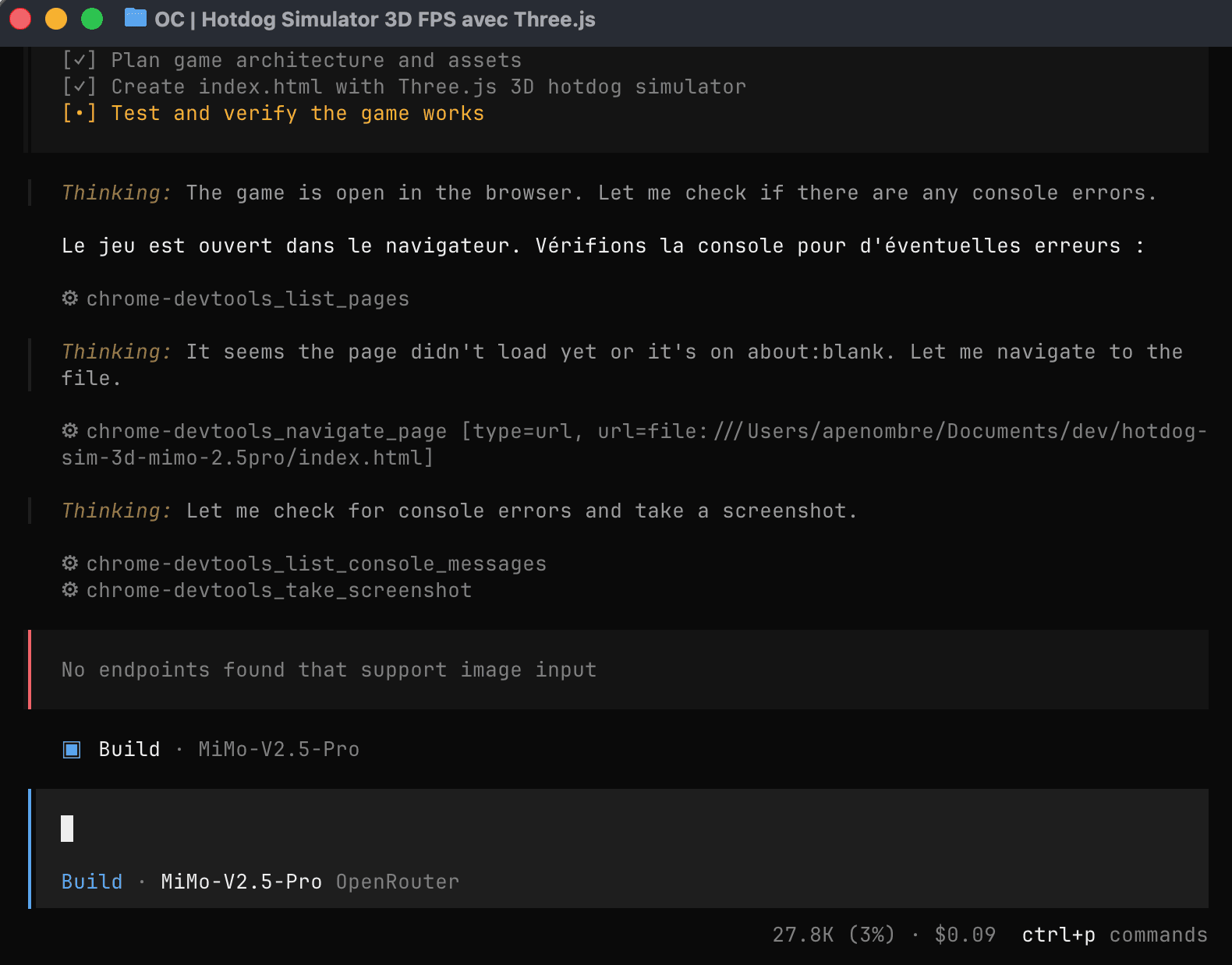1232x965 pixels.
Task: Expand the Thinking block about taking a screenshot
Action: point(116,511)
